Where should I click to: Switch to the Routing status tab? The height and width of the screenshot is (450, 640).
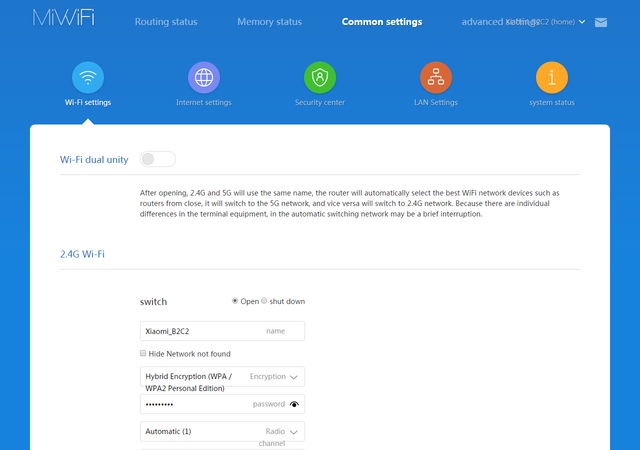166,22
